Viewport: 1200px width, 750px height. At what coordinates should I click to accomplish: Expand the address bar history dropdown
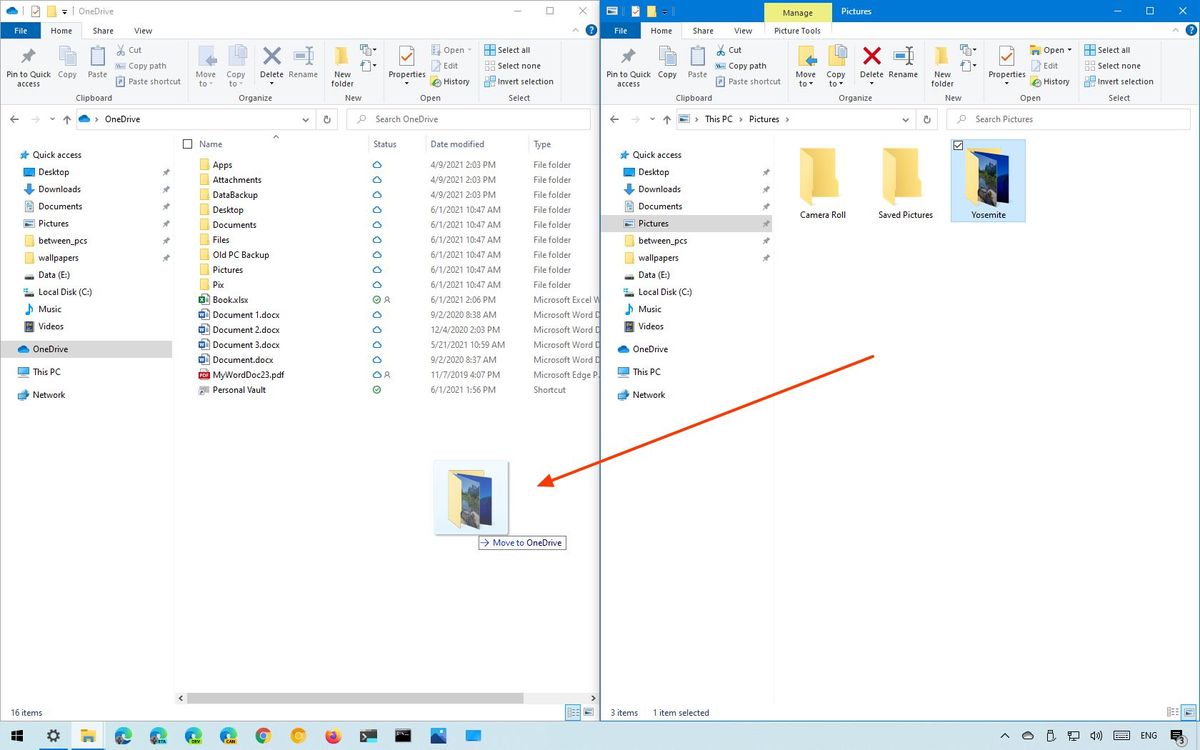pyautogui.click(x=905, y=119)
